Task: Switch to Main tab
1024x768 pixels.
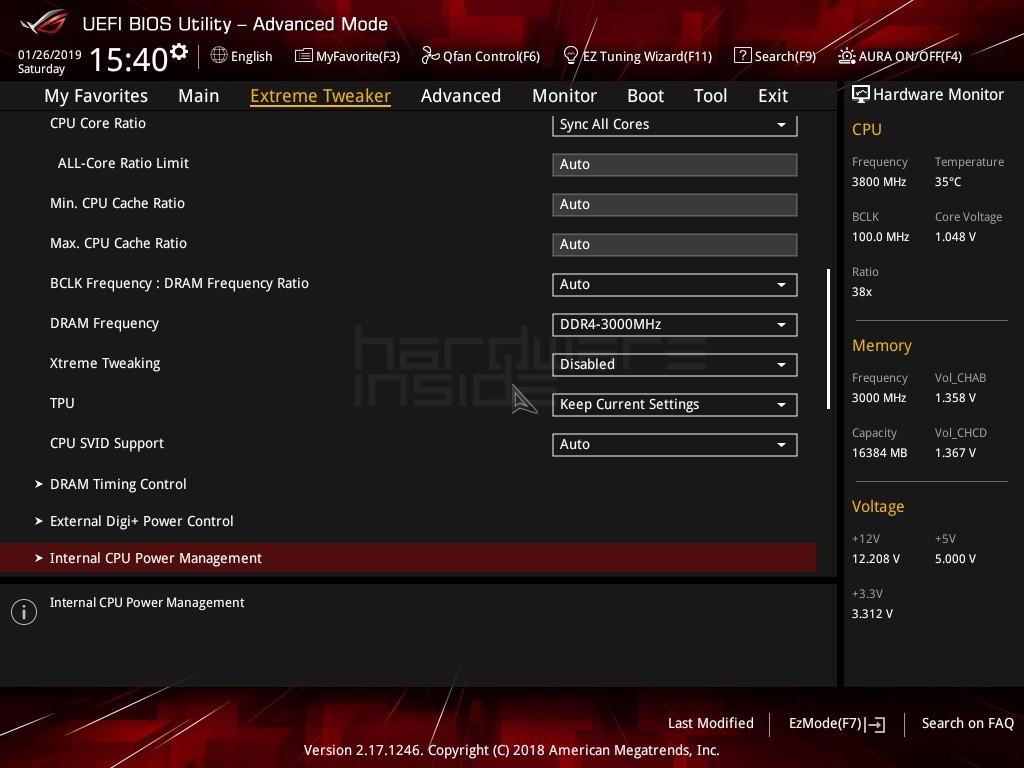Action: 199,96
